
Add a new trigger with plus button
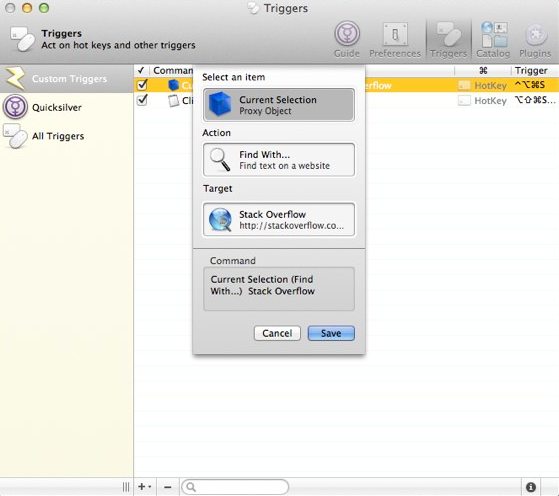click(x=144, y=487)
